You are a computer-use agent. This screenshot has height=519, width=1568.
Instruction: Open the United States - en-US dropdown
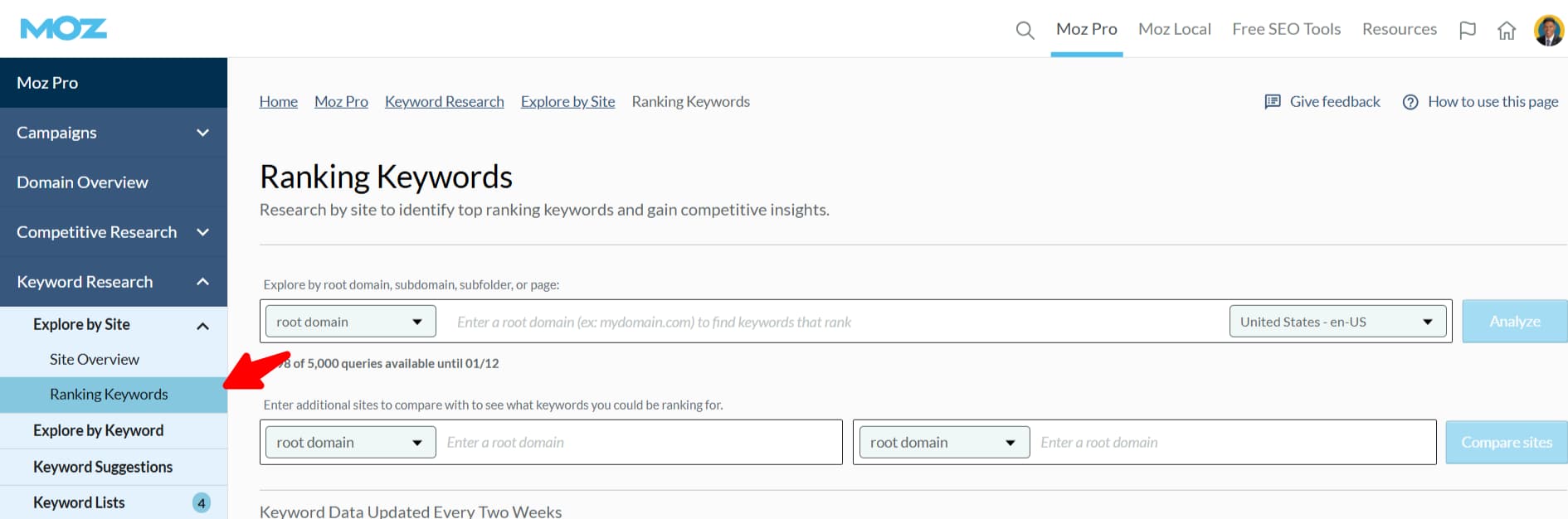[1337, 322]
